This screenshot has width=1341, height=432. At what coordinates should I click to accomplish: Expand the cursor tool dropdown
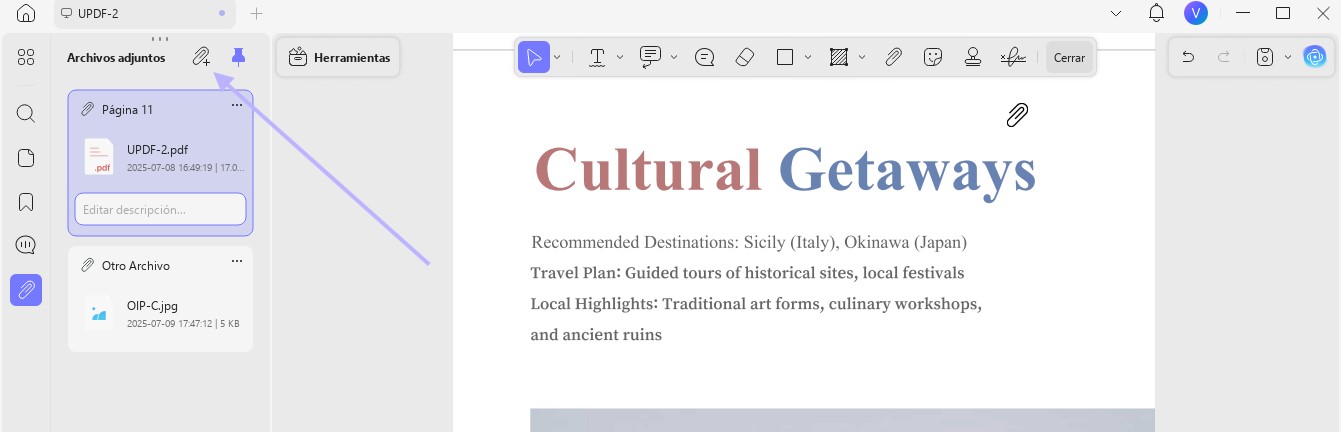click(557, 57)
